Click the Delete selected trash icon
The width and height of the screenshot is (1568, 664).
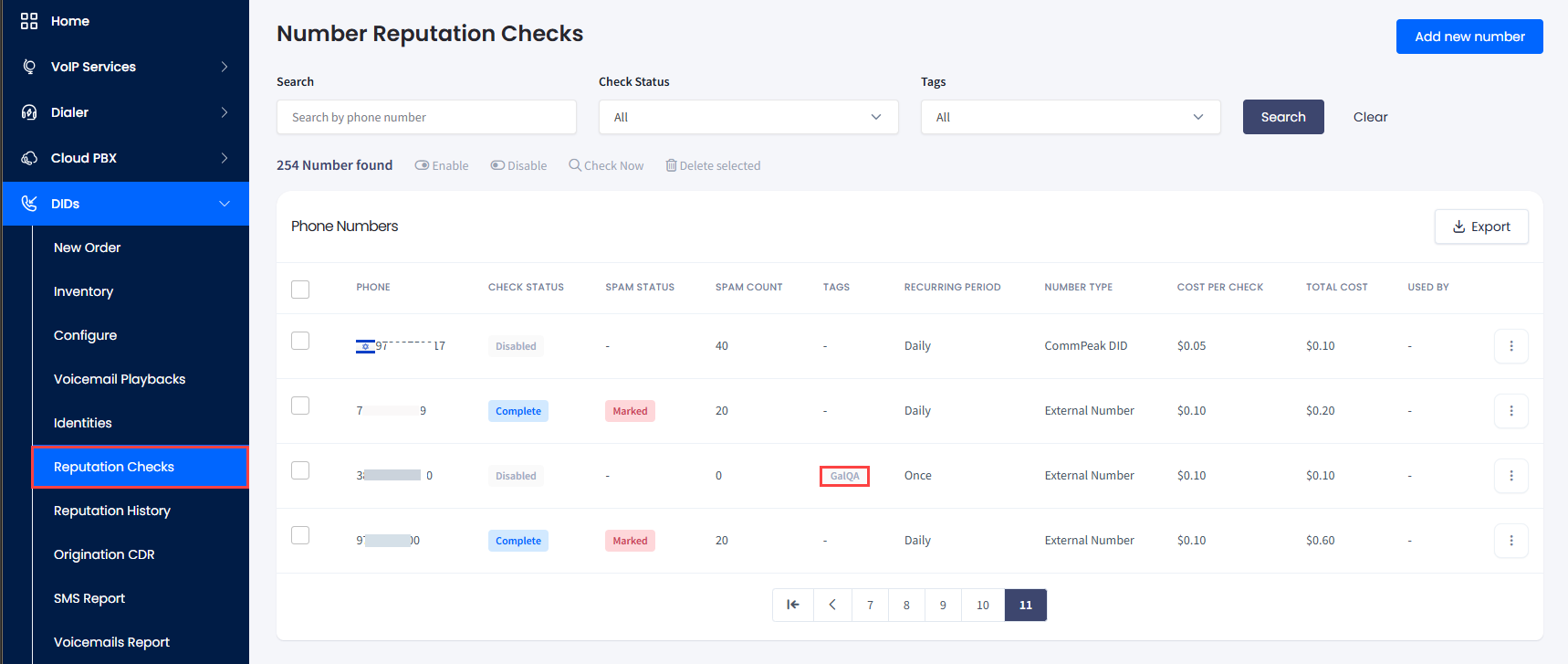pos(671,165)
